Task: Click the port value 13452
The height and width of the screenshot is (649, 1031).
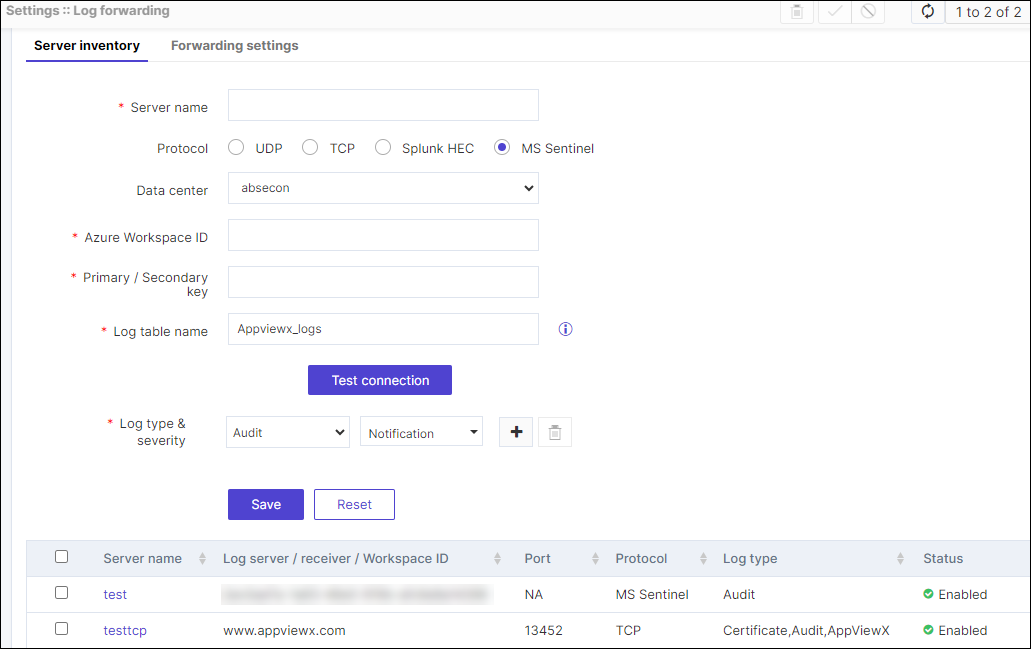Action: (543, 631)
